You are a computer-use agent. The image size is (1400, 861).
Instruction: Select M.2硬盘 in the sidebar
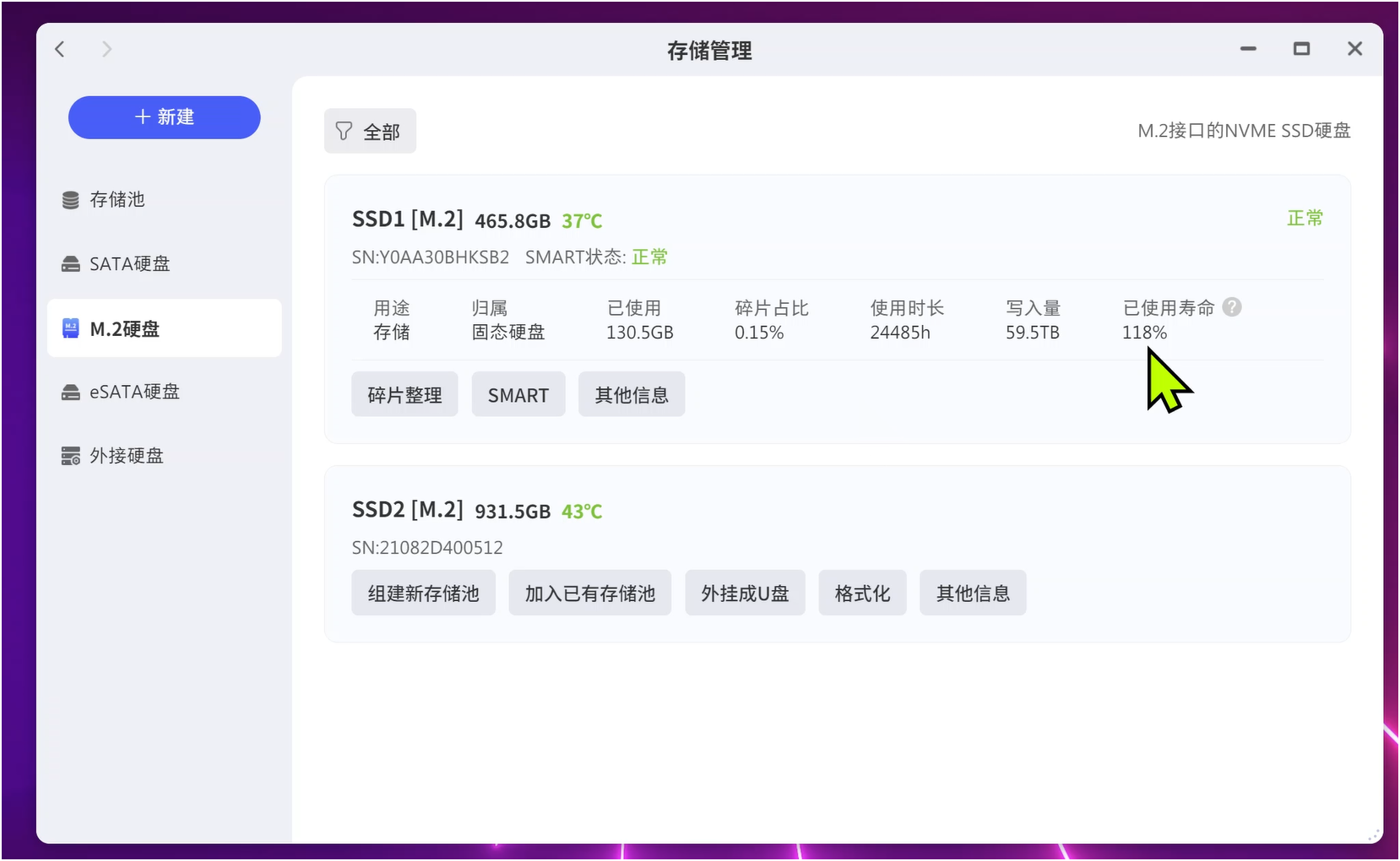point(165,328)
